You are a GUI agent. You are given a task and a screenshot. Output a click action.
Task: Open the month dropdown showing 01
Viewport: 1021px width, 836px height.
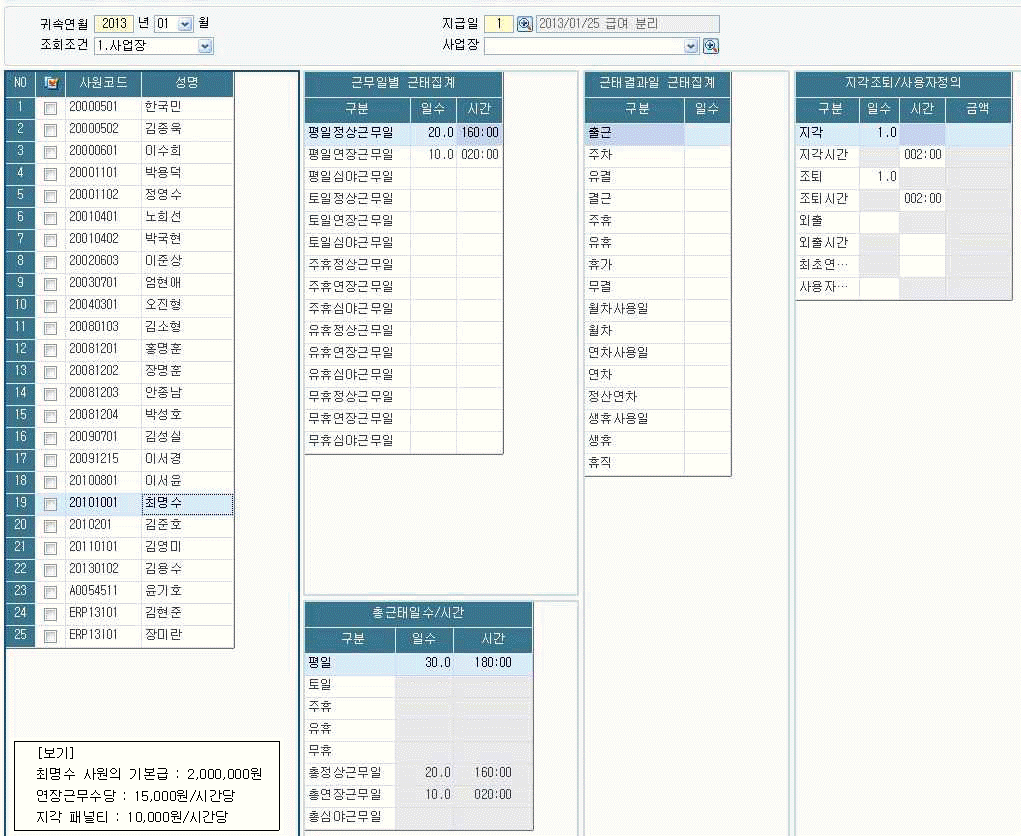point(185,24)
